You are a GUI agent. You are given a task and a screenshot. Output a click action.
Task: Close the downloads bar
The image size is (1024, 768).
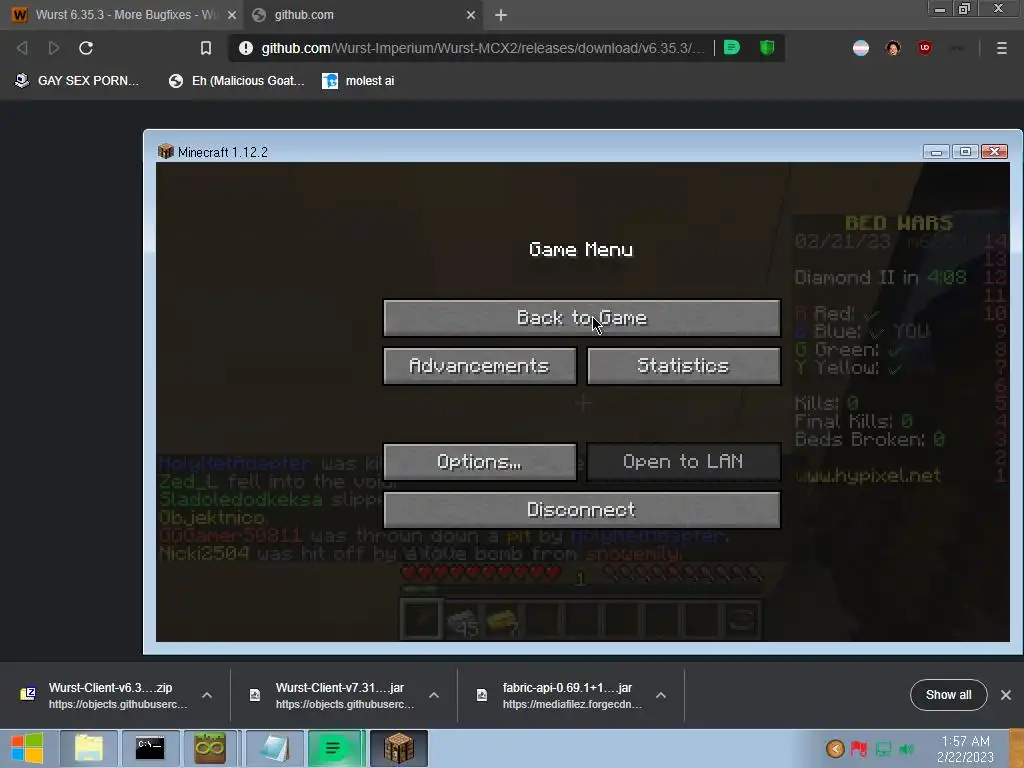point(1006,695)
